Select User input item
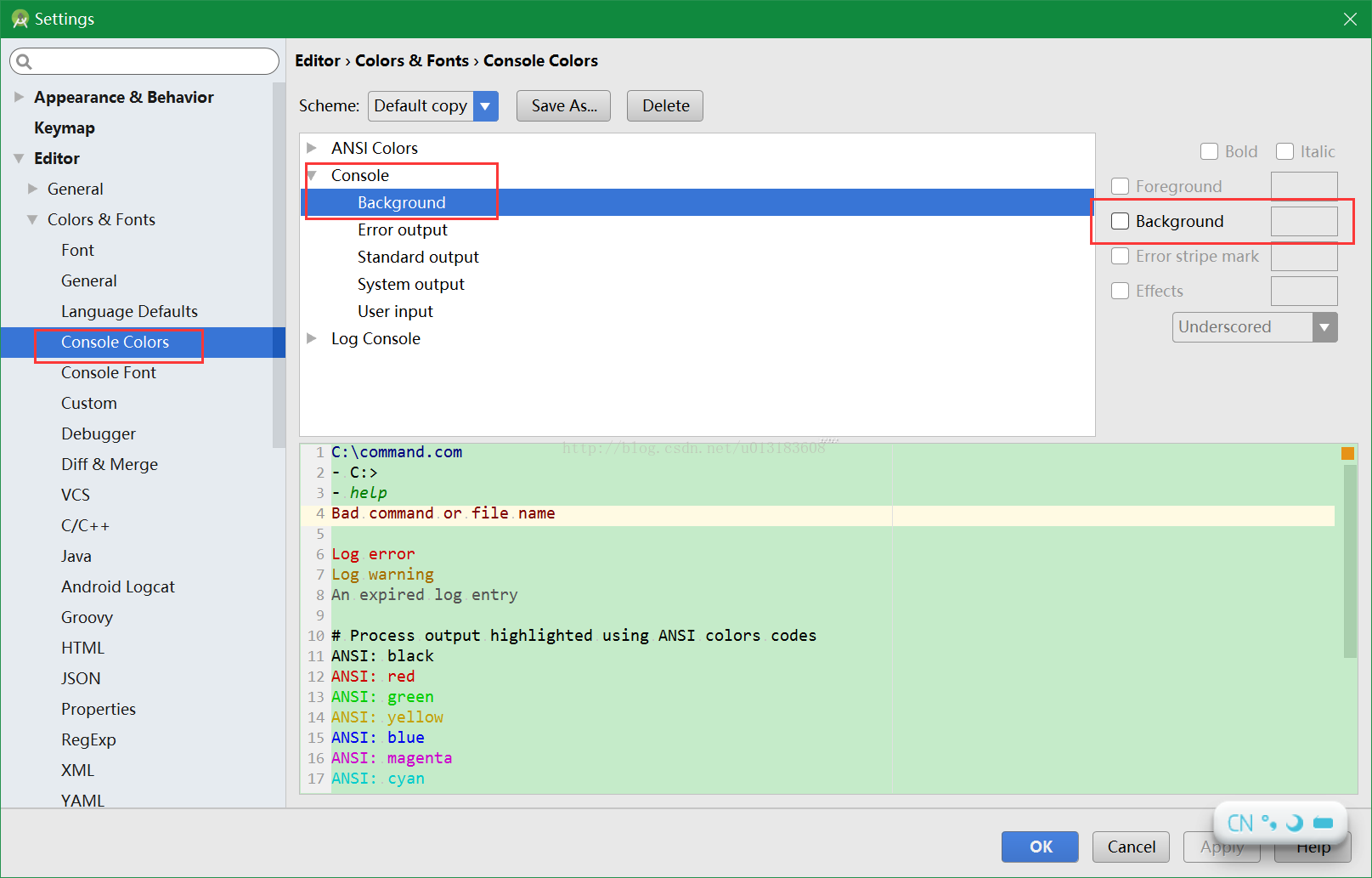1372x878 pixels. pyautogui.click(x=395, y=311)
